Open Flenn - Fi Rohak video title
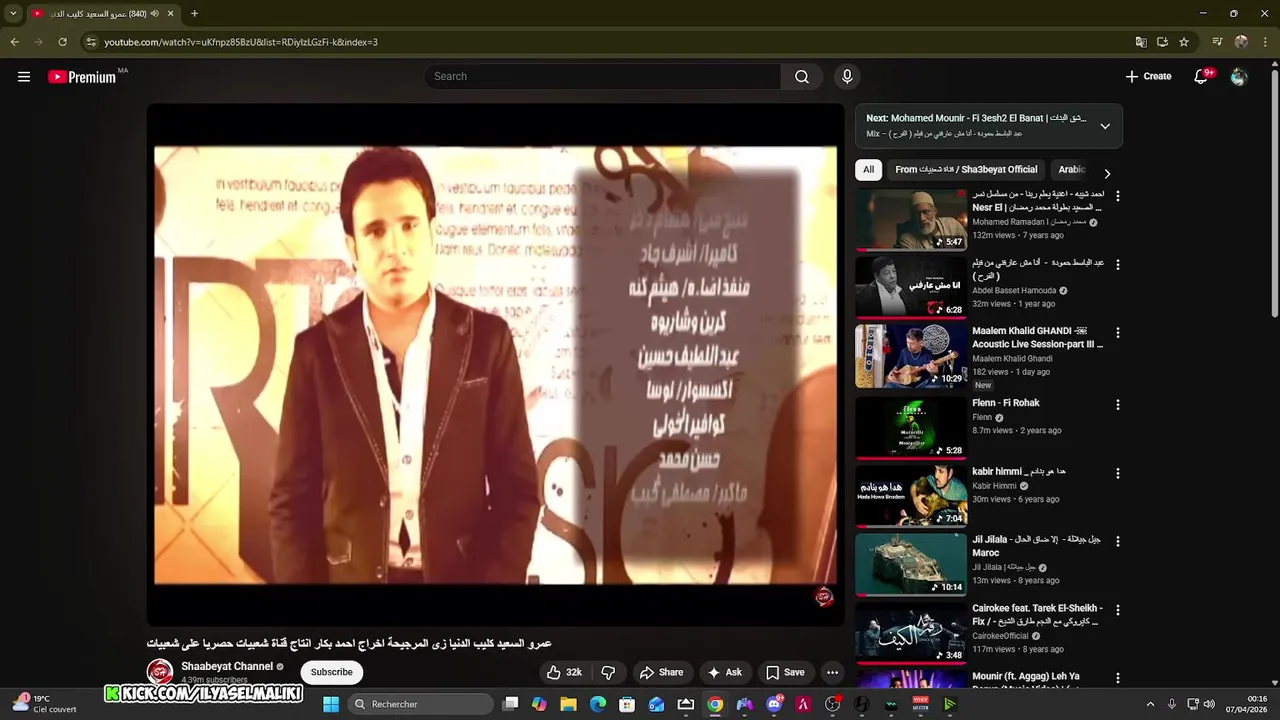Image resolution: width=1280 pixels, height=720 pixels. coord(1006,403)
